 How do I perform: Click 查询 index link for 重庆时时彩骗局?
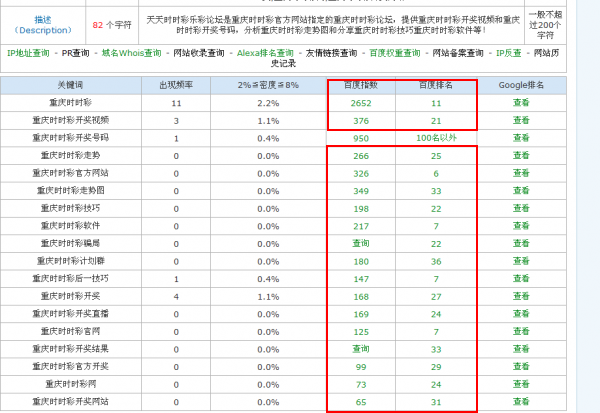pyautogui.click(x=361, y=243)
